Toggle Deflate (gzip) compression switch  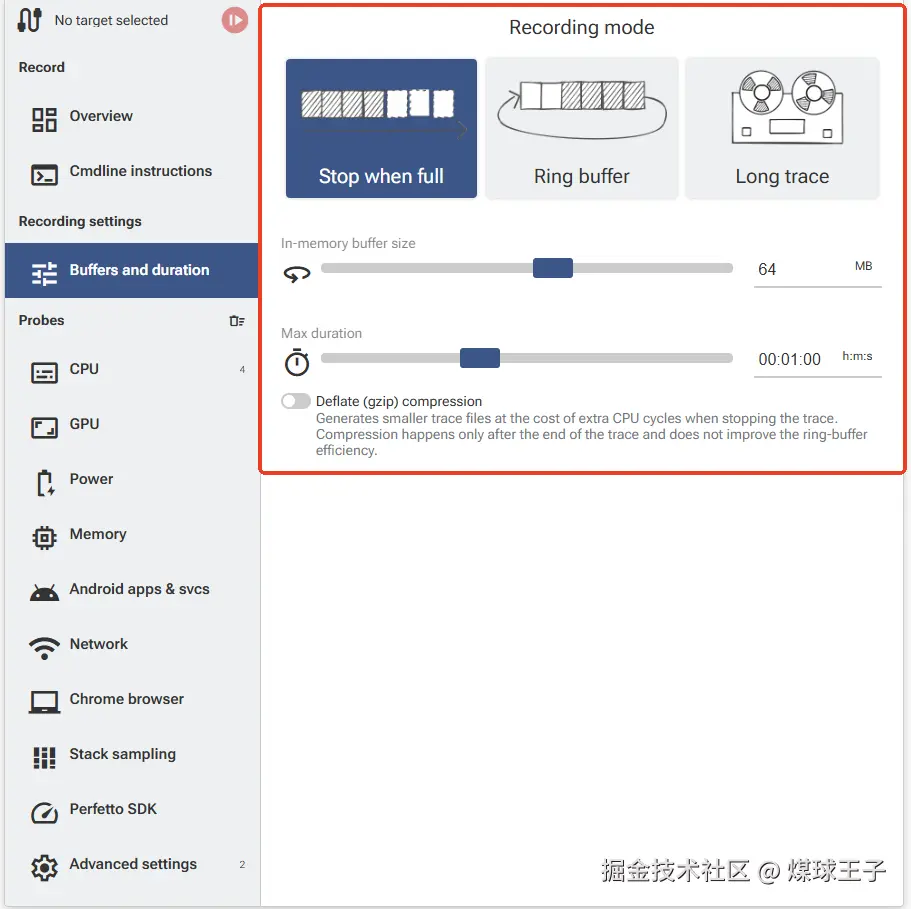pyautogui.click(x=296, y=401)
